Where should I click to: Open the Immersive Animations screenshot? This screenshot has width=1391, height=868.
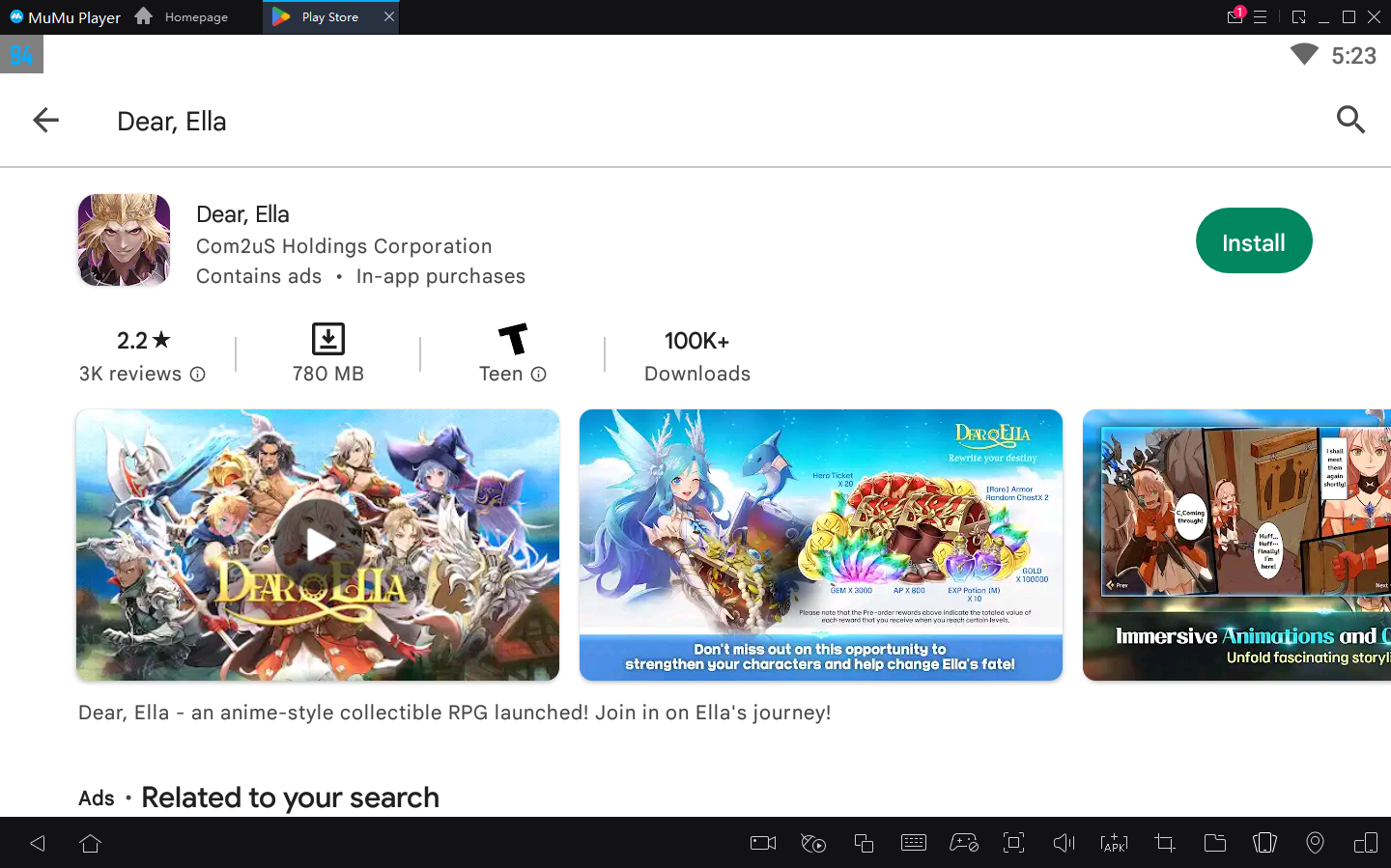pos(1236,546)
